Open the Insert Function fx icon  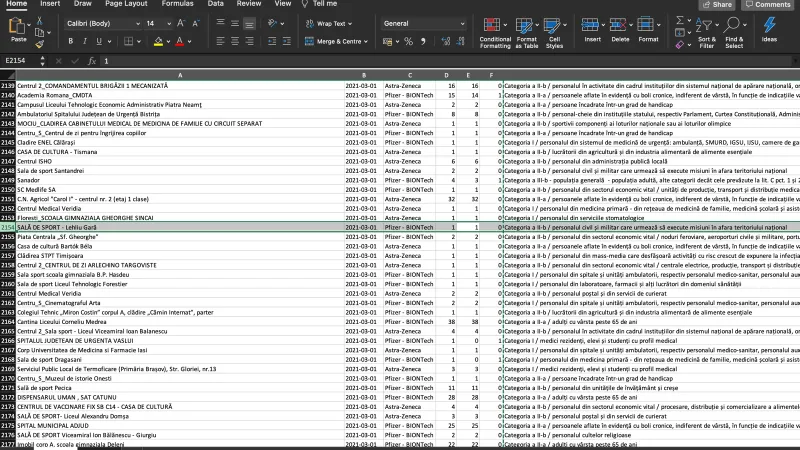click(x=92, y=61)
